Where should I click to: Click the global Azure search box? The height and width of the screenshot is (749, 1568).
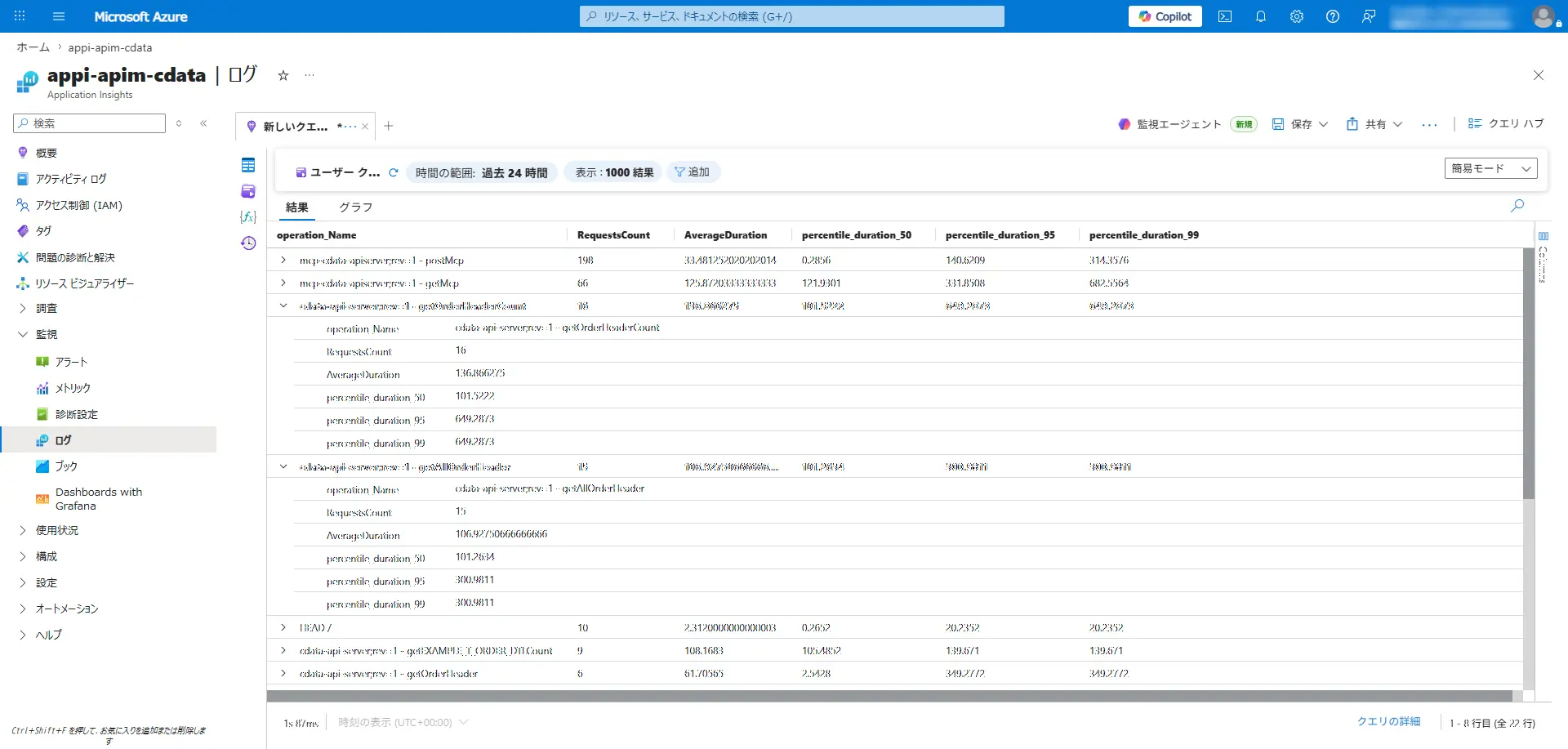791,16
